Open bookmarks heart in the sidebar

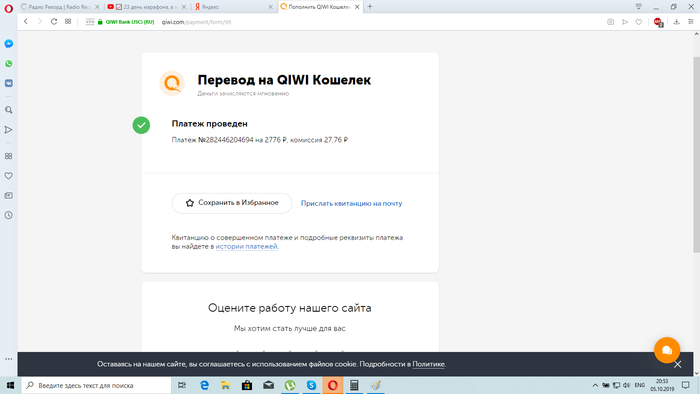8,176
